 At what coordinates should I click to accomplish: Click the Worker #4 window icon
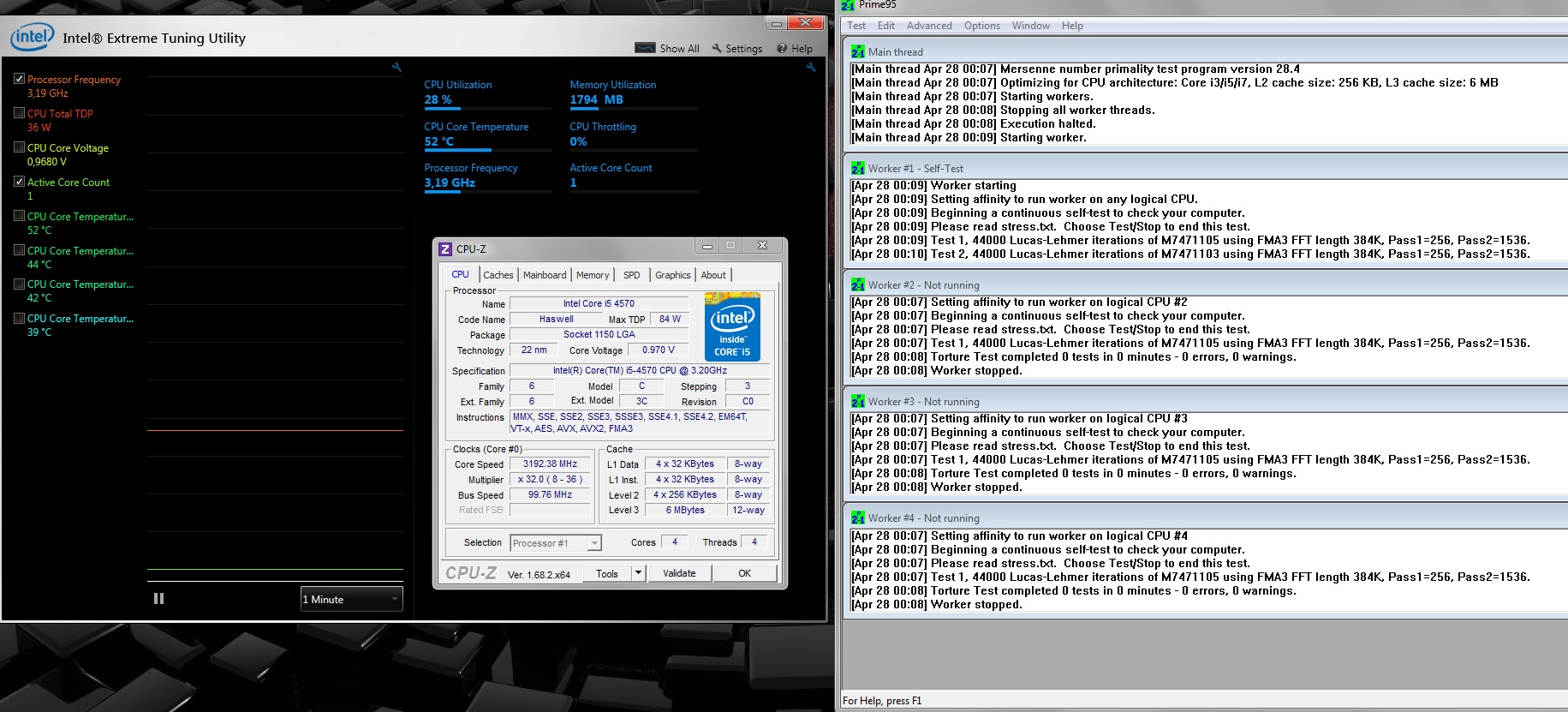point(858,518)
